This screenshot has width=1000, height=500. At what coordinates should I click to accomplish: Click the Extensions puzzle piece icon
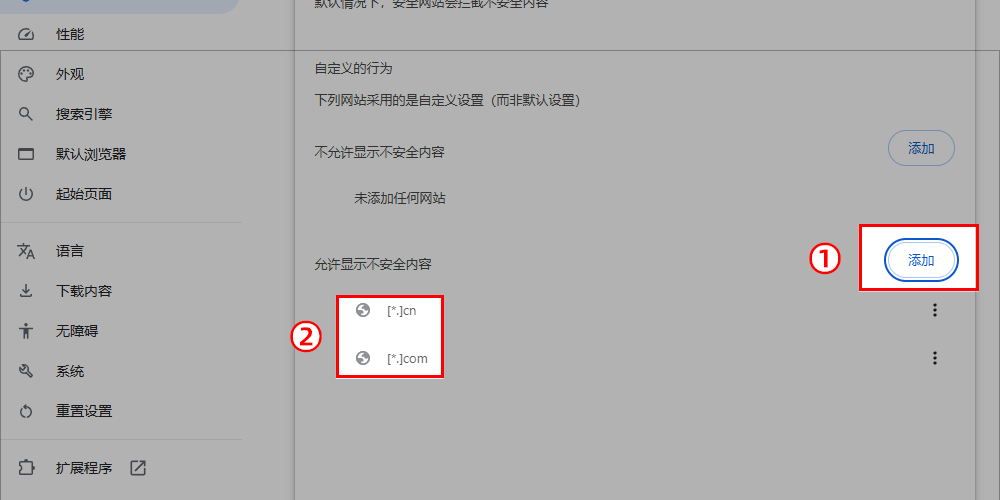26,468
